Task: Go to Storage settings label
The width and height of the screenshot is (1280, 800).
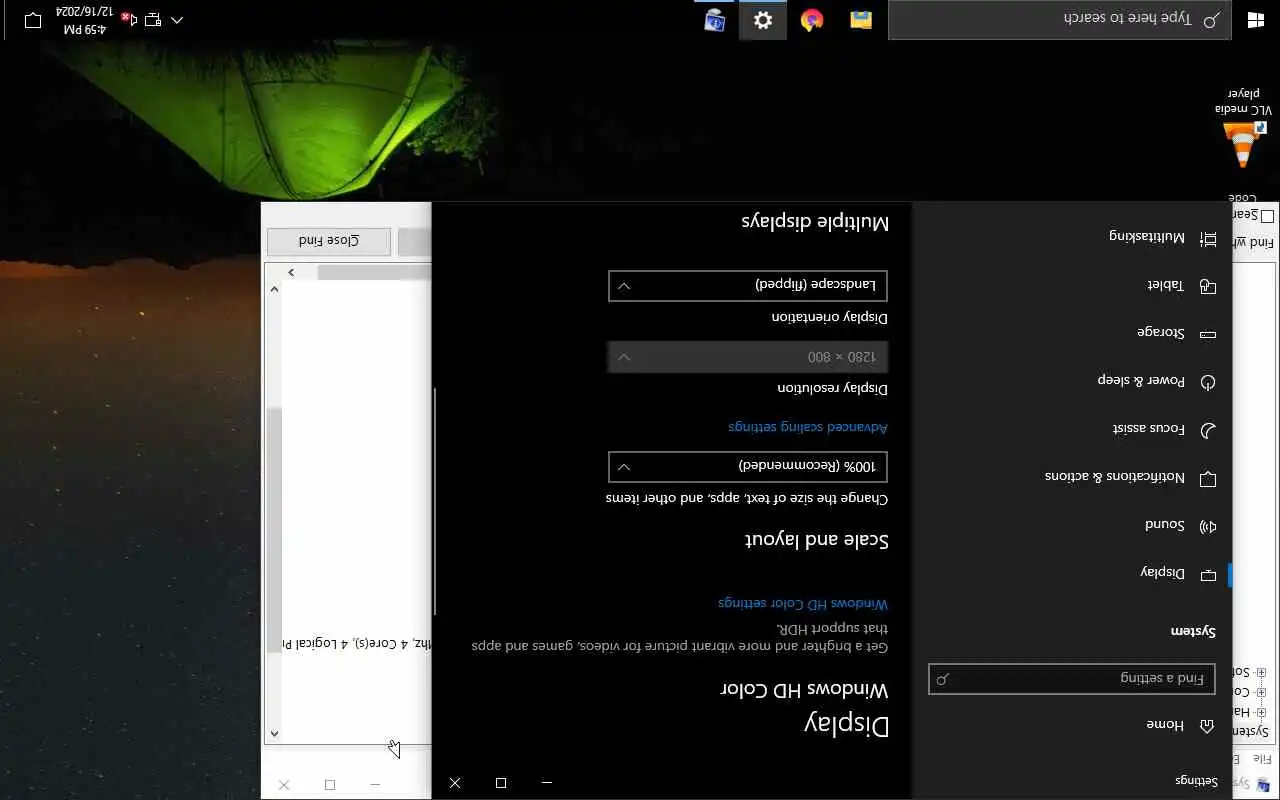Action: click(1161, 333)
